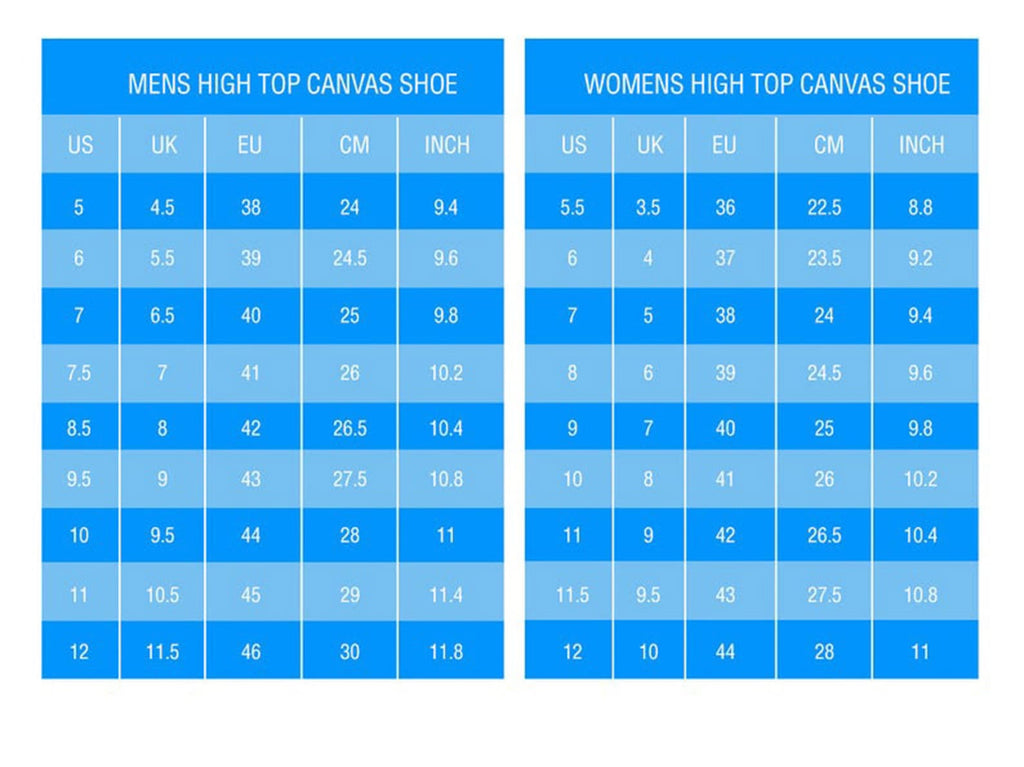
Task: Select the UK header in the womens chart
Action: pos(650,145)
